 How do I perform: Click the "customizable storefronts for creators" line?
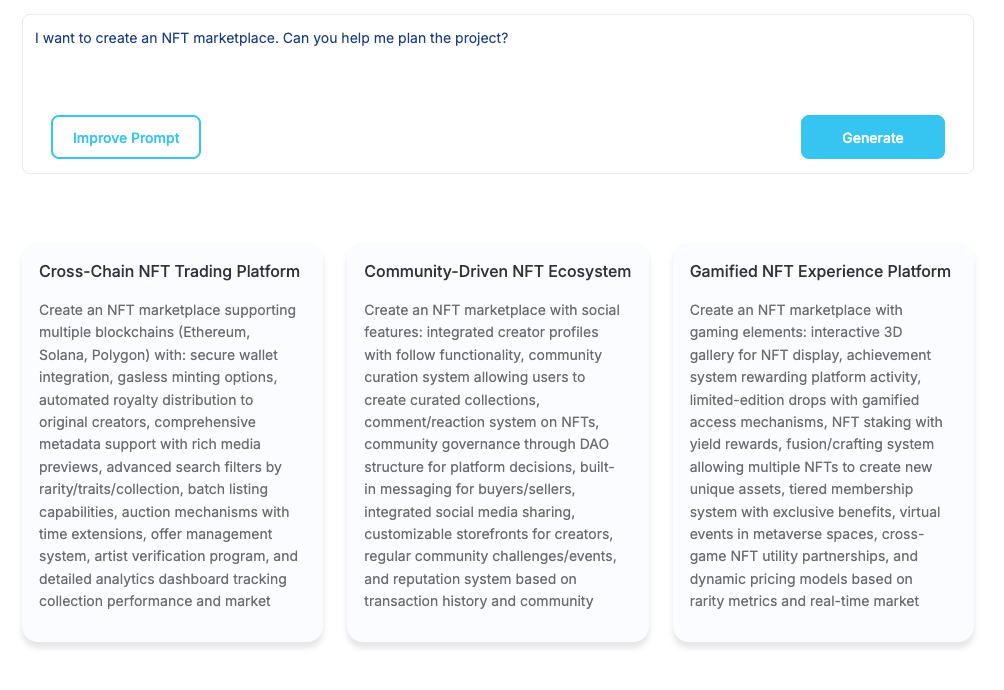(488, 534)
